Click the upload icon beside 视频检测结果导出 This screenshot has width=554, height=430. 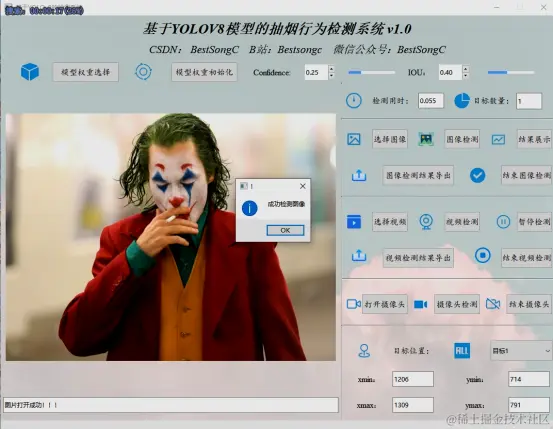[x=359, y=256]
